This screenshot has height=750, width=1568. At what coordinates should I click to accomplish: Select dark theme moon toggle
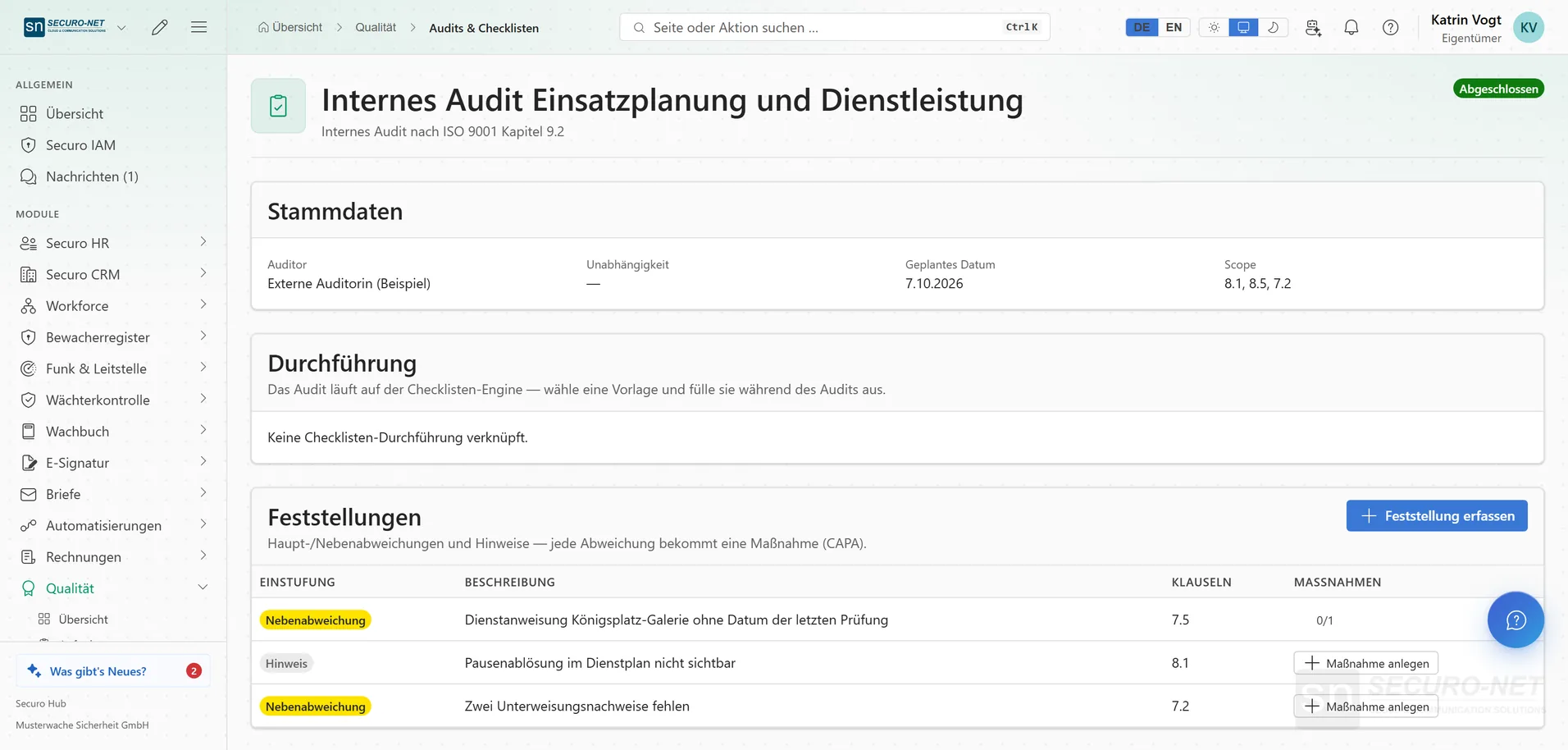point(1273,27)
